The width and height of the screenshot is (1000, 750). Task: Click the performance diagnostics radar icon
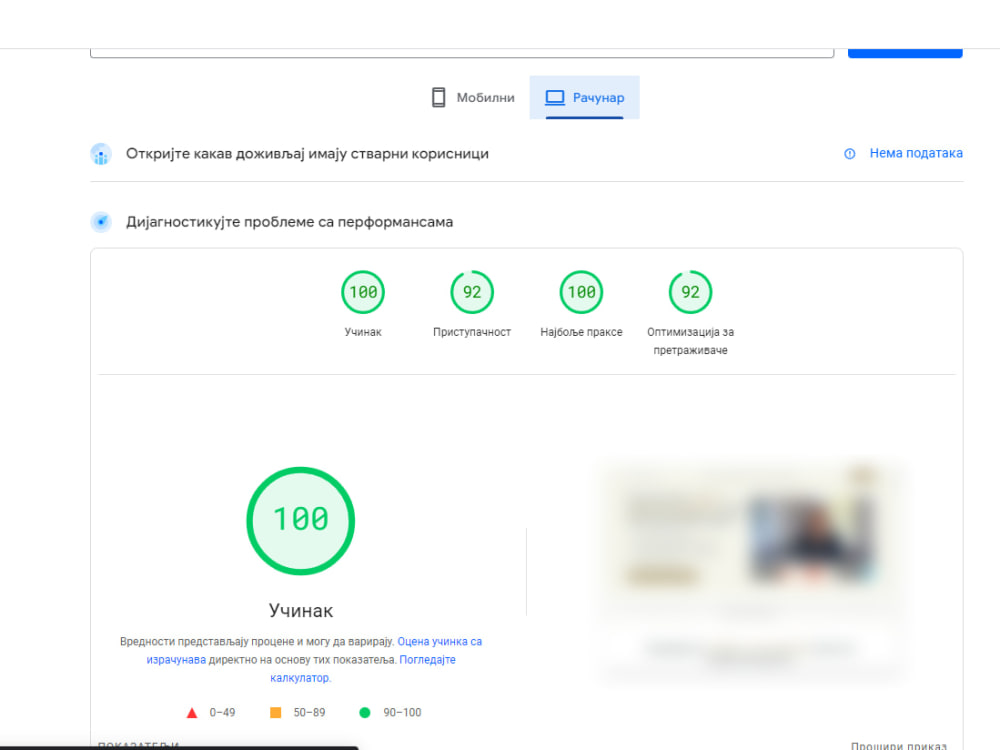point(101,222)
